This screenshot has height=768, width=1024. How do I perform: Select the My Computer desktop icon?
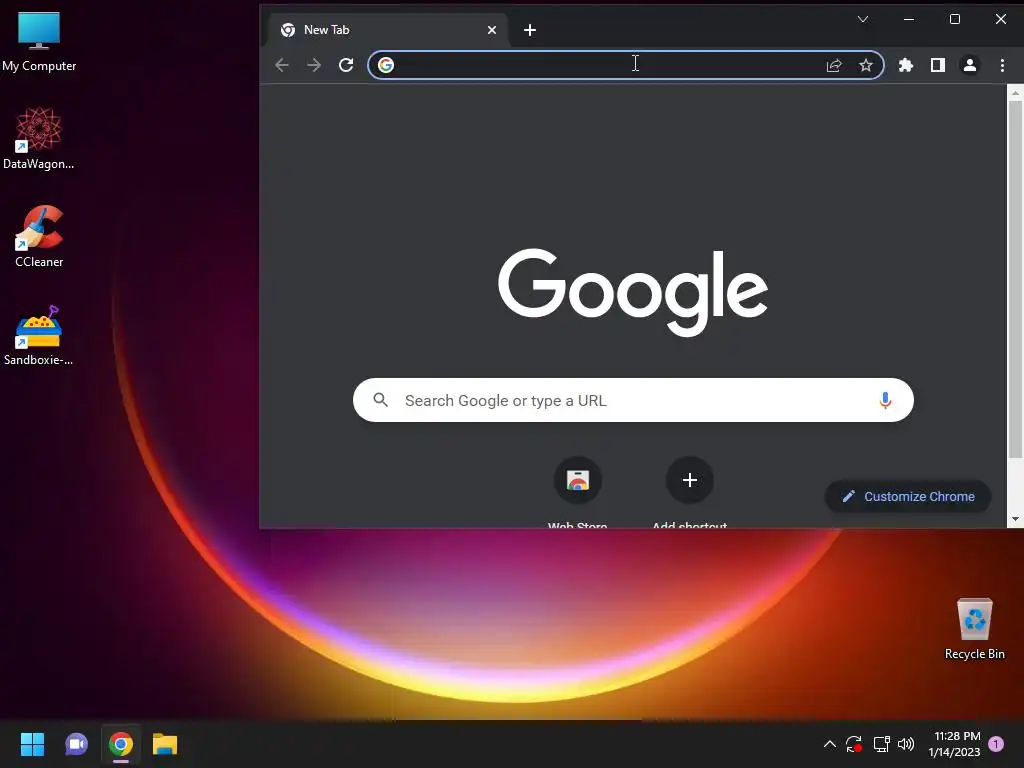point(39,42)
